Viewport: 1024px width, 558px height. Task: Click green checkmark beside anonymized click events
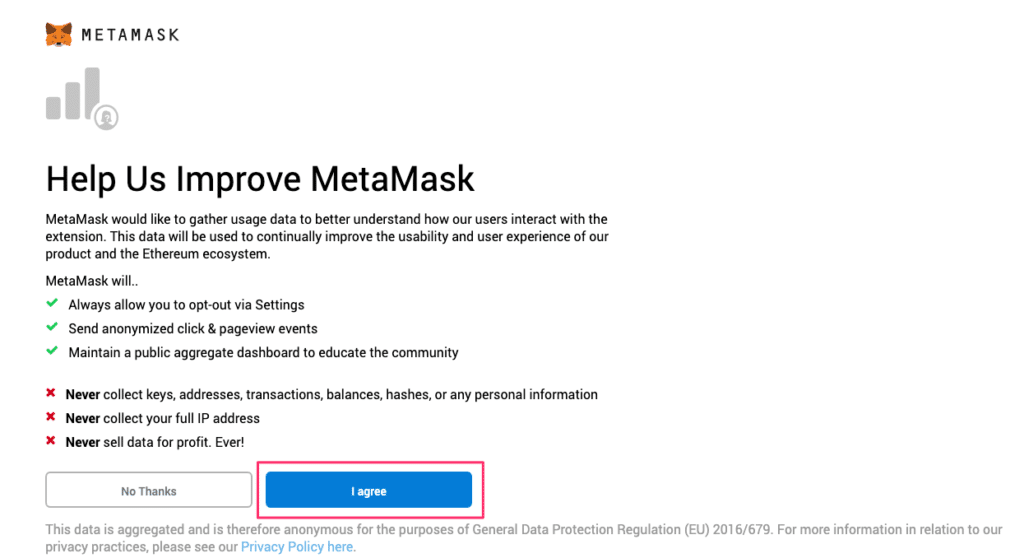[52, 327]
